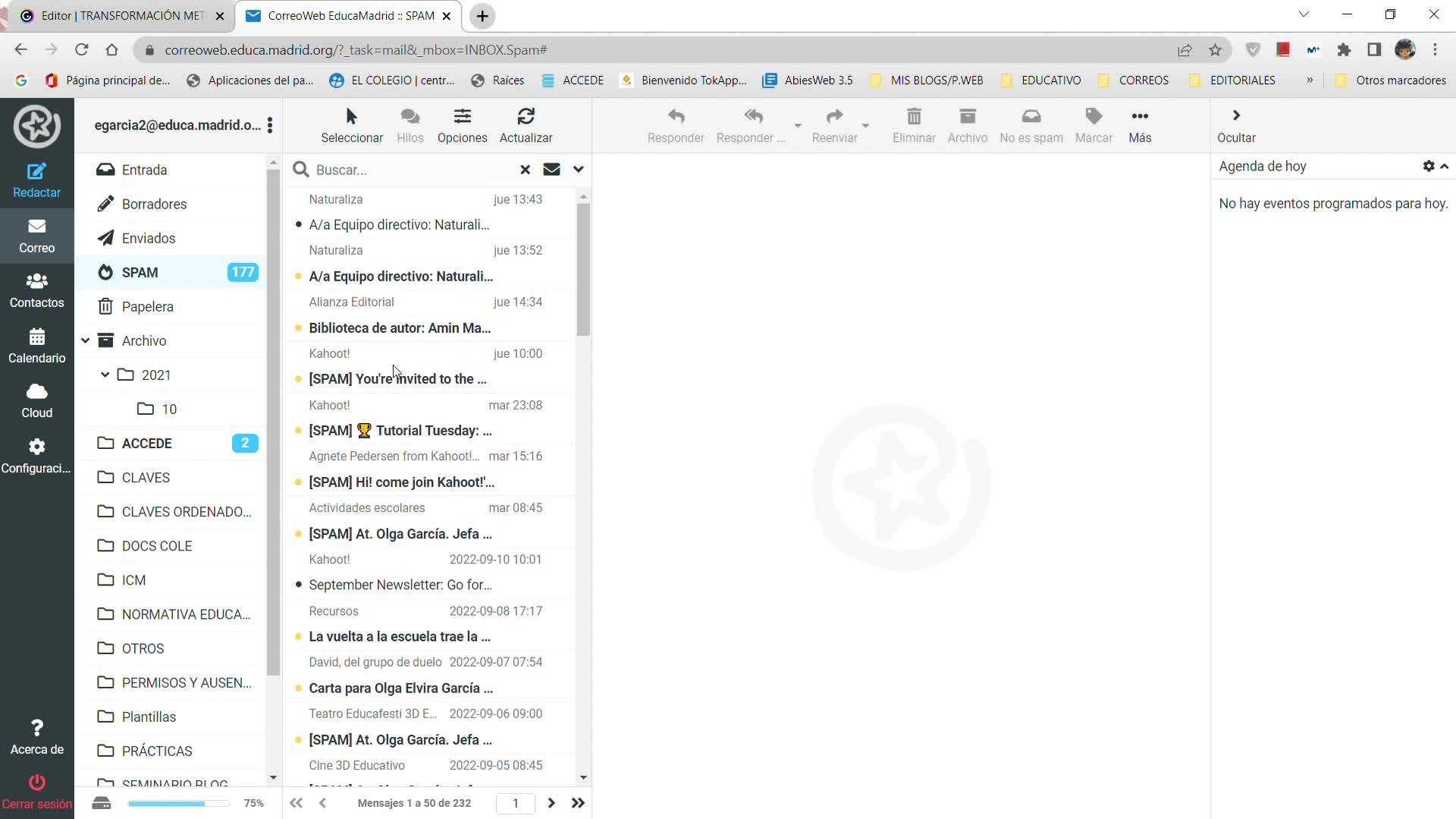1456x819 pixels.
Task: Open the Entrada inbox folder
Action: click(x=144, y=170)
